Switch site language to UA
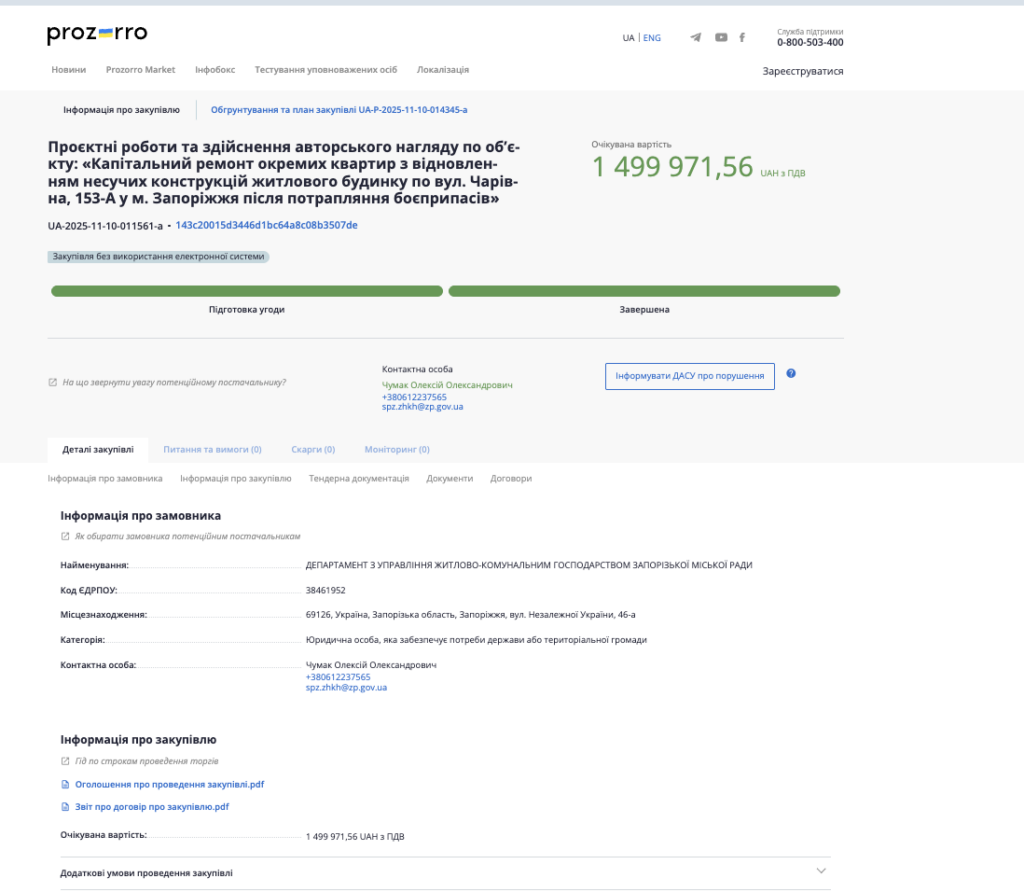The image size is (1024, 892). [628, 38]
